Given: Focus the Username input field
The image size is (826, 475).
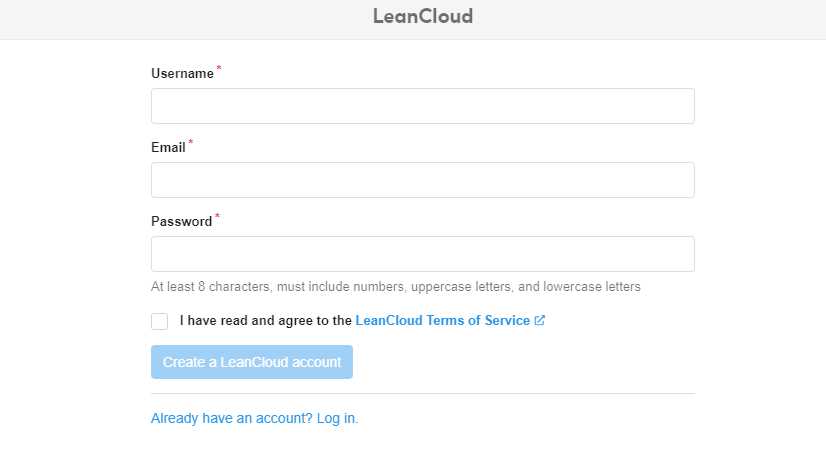Looking at the screenshot, I should pos(423,106).
